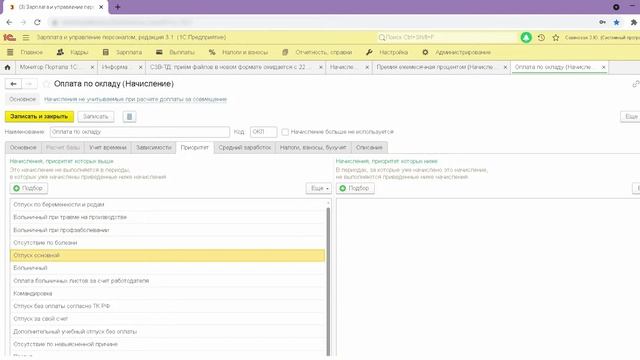Select row Командировка
Image resolution: width=640 pixels, height=360 pixels.
pos(167,293)
